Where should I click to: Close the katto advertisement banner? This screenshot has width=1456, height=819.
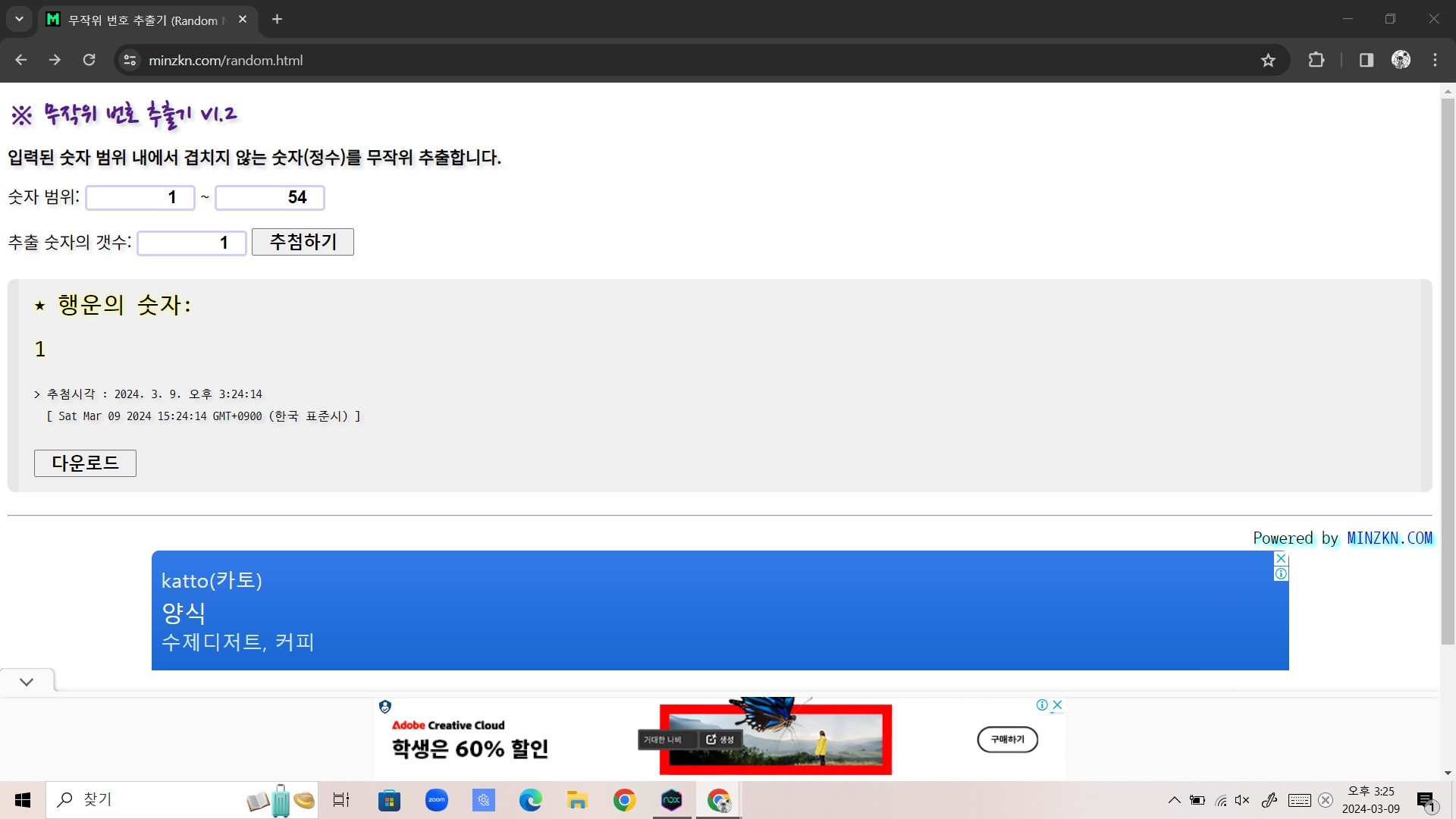click(1281, 558)
